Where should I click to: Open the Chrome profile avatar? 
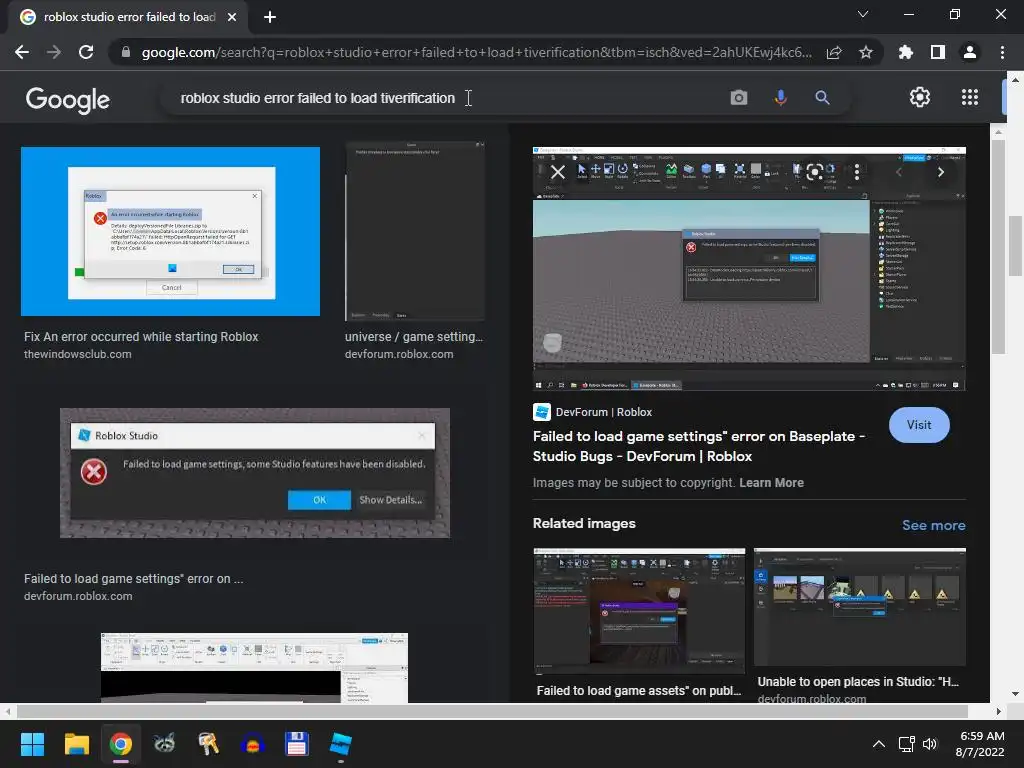click(970, 52)
